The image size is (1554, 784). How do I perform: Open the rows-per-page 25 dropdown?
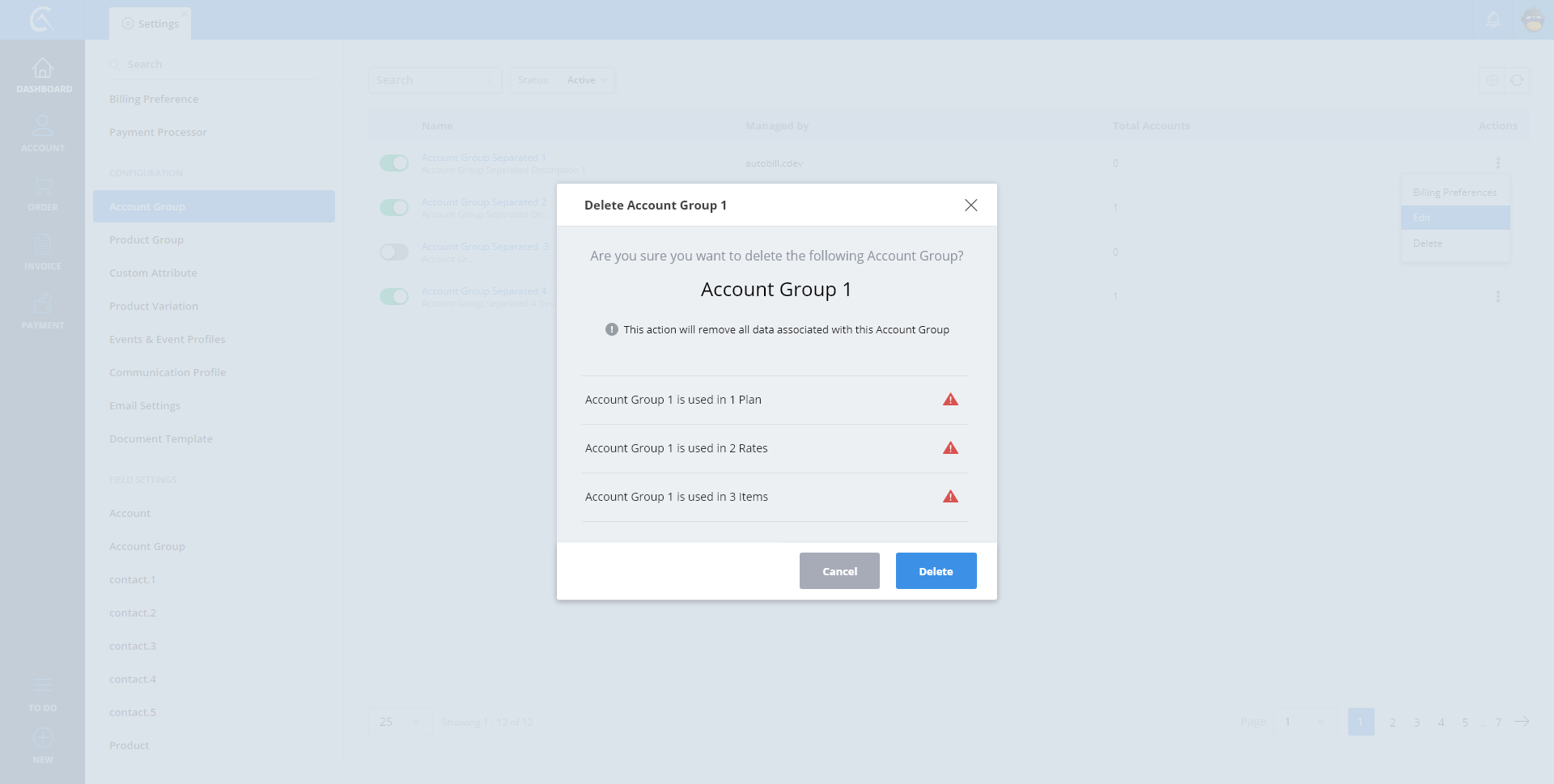(400, 722)
